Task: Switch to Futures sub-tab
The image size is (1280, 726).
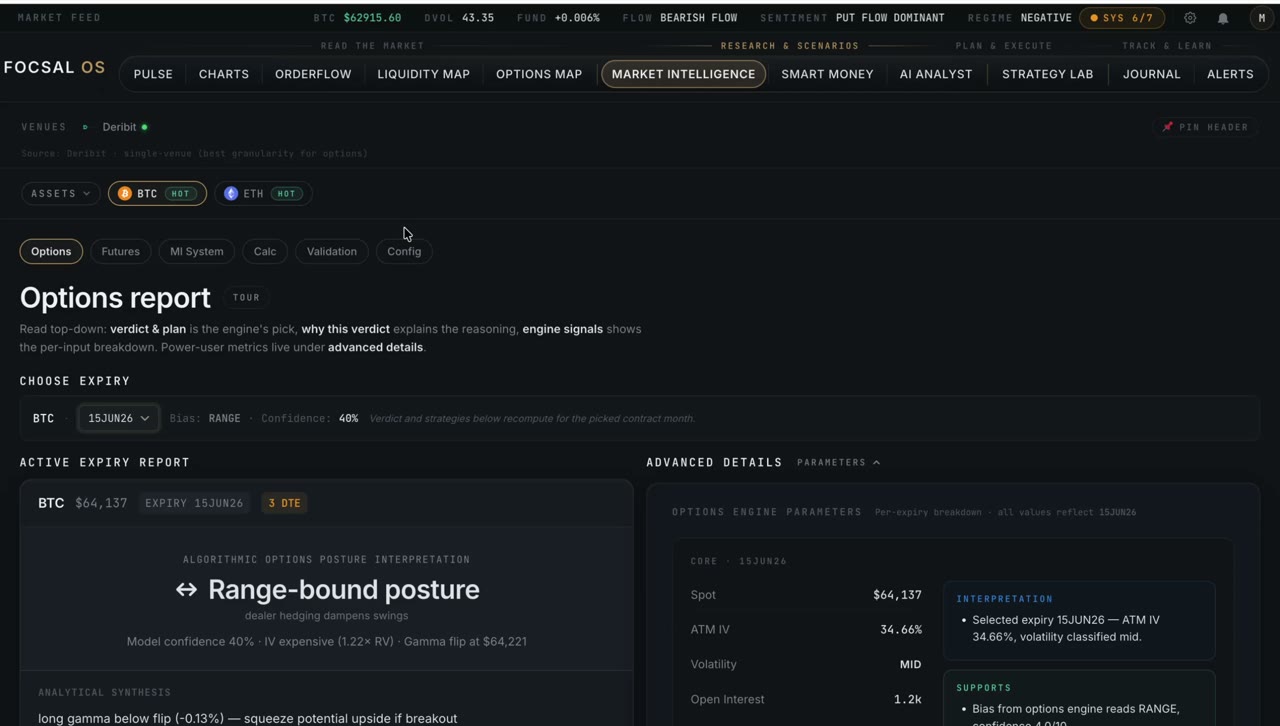Action: tap(121, 251)
